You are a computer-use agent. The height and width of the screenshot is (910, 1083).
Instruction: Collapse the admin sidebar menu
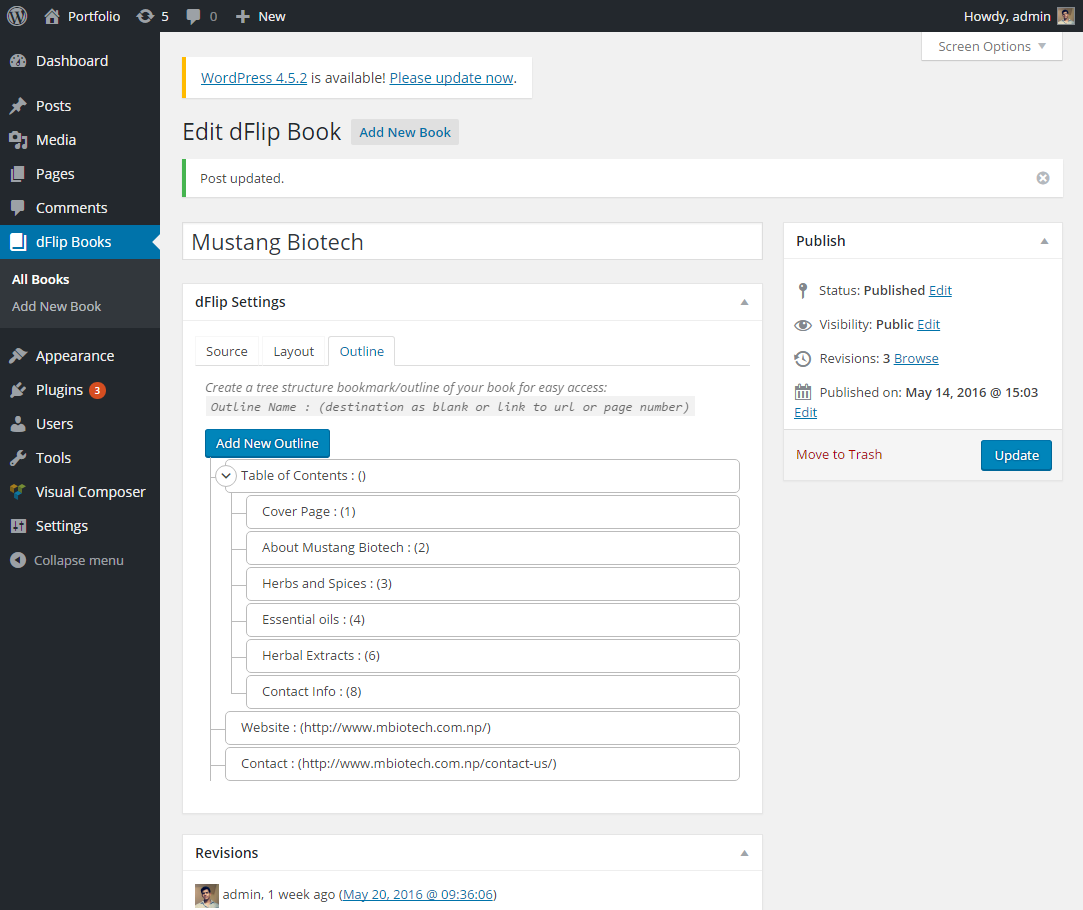78,560
